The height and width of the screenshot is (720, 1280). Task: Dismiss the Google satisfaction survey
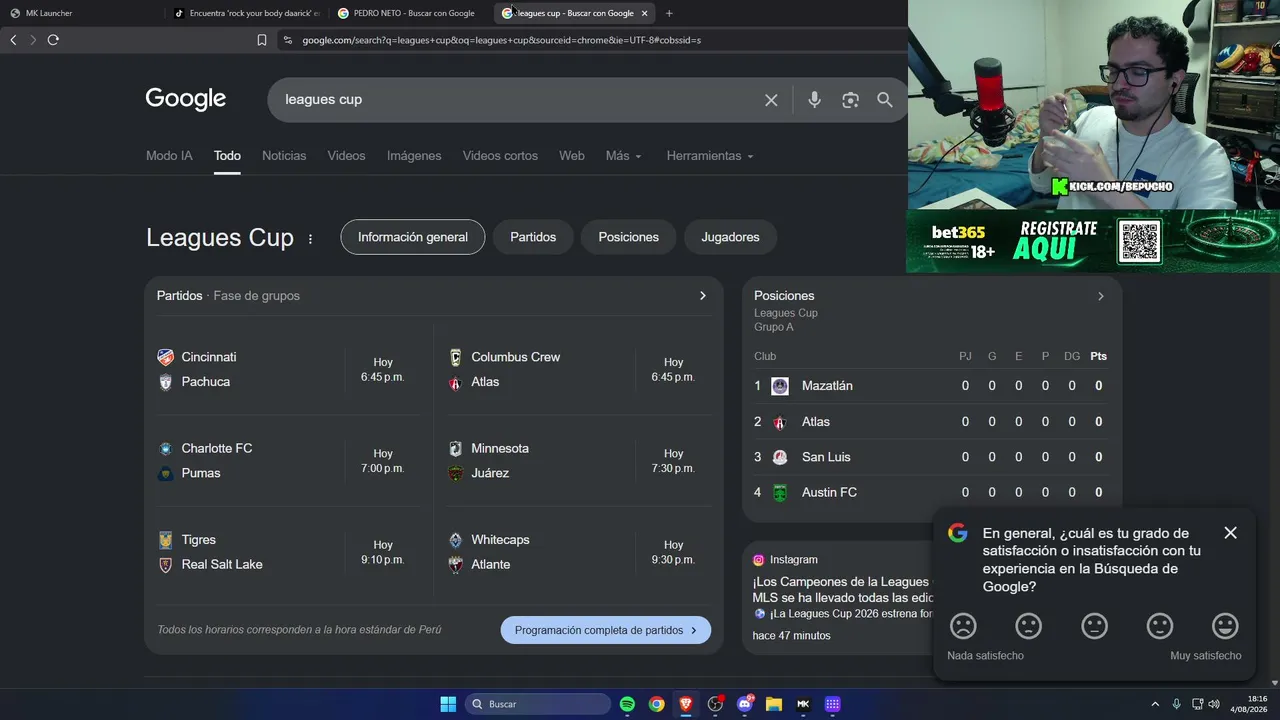tap(1231, 533)
